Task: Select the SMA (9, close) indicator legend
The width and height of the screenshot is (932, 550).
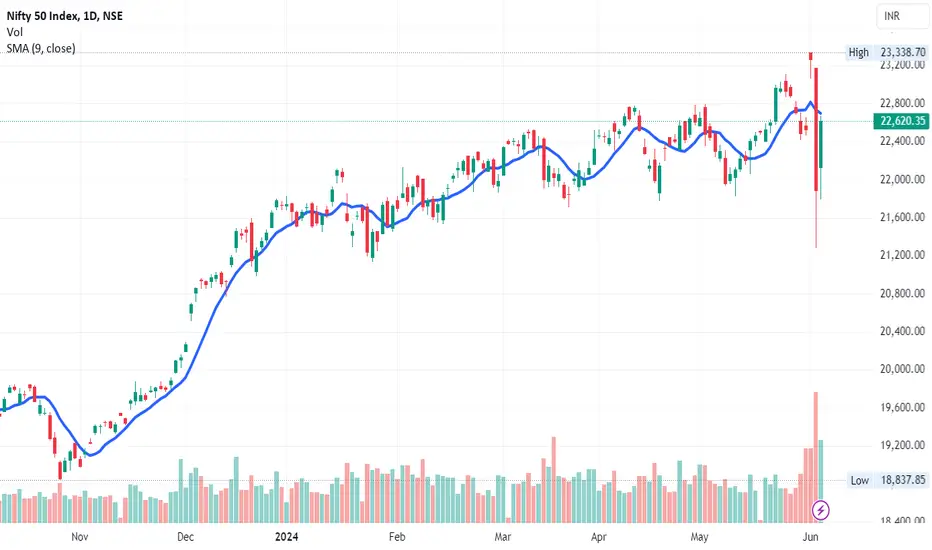Action: point(41,48)
